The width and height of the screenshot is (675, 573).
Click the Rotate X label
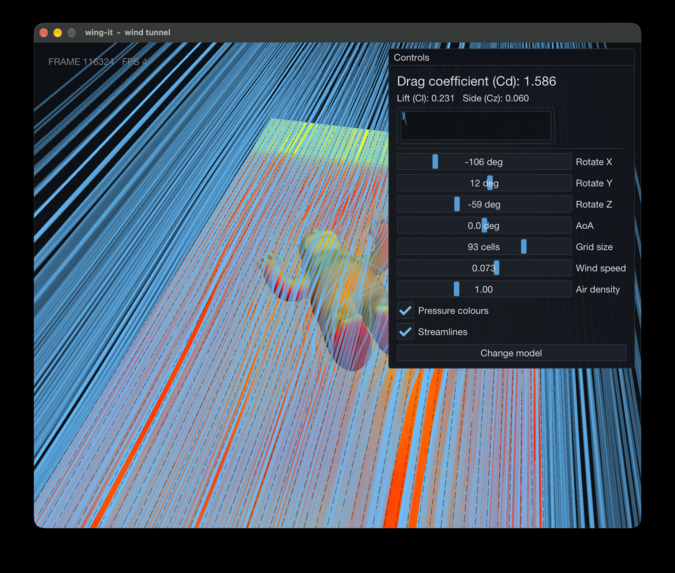tap(594, 162)
